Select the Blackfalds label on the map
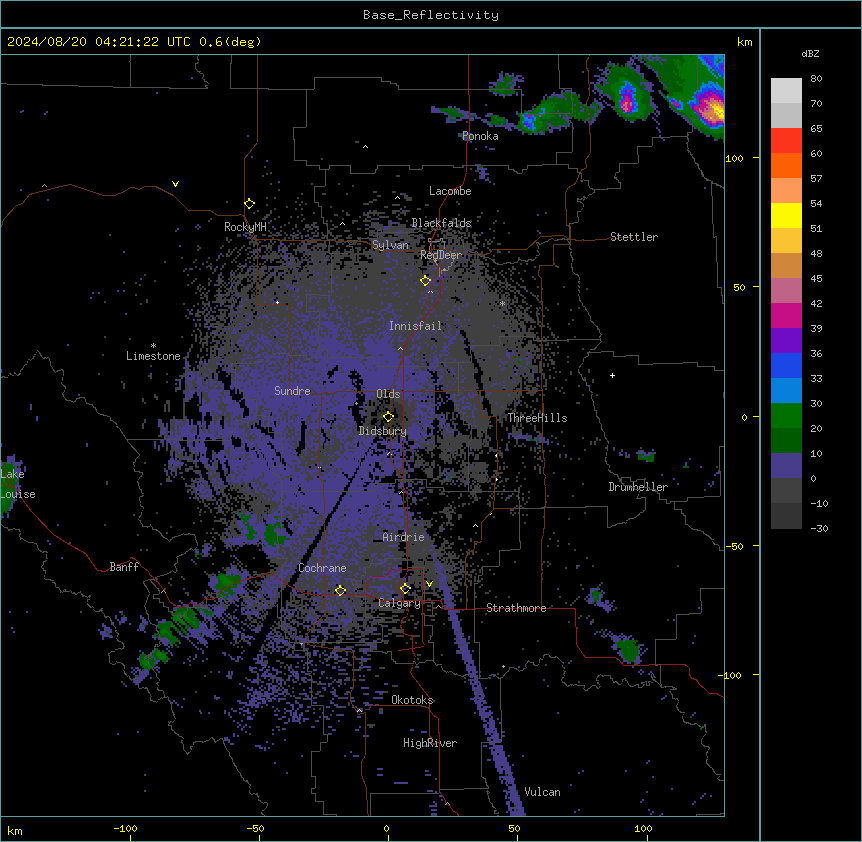862x842 pixels. (441, 223)
